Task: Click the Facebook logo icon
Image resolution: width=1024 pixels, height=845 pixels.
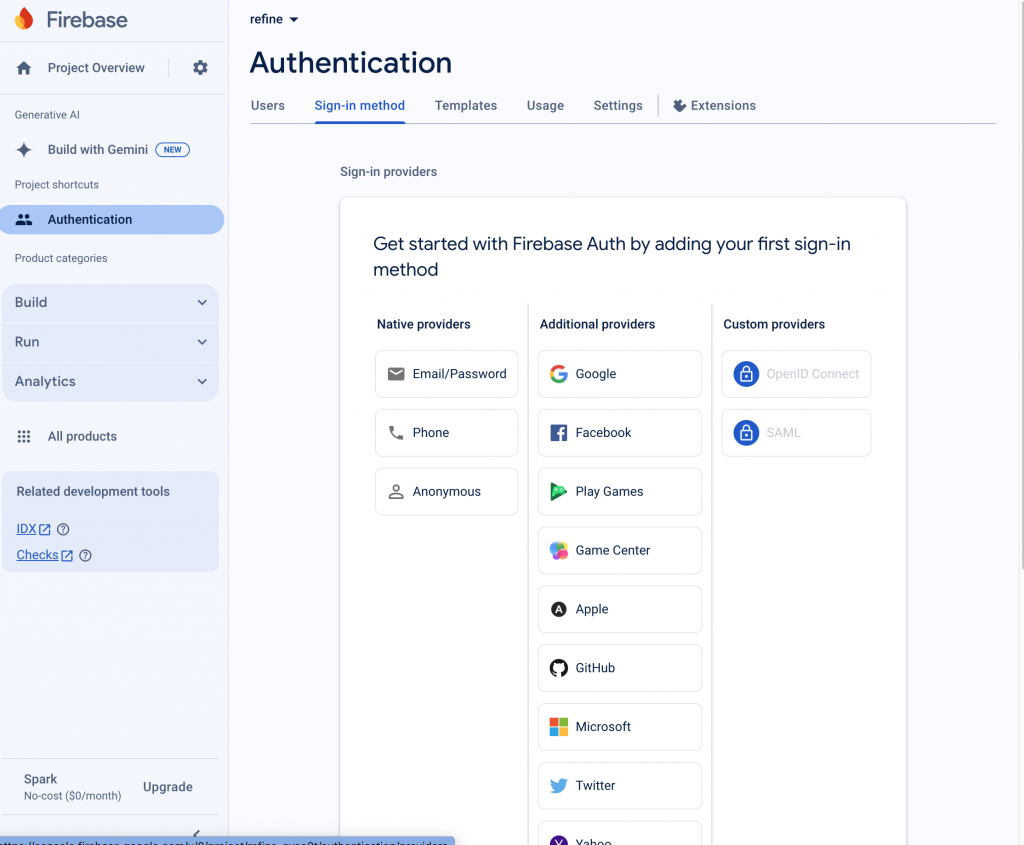Action: pos(558,432)
